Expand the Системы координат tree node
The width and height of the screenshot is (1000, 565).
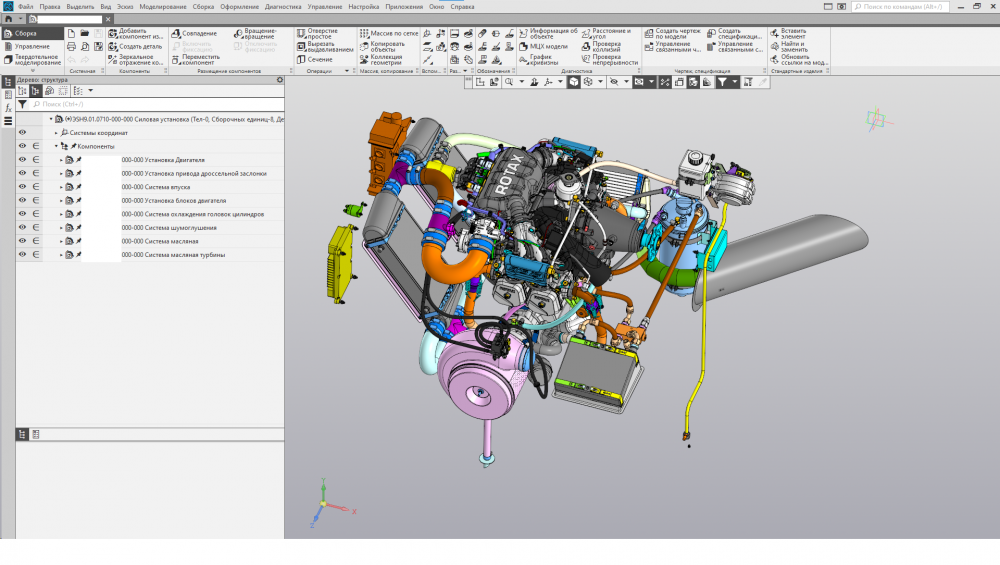point(56,133)
